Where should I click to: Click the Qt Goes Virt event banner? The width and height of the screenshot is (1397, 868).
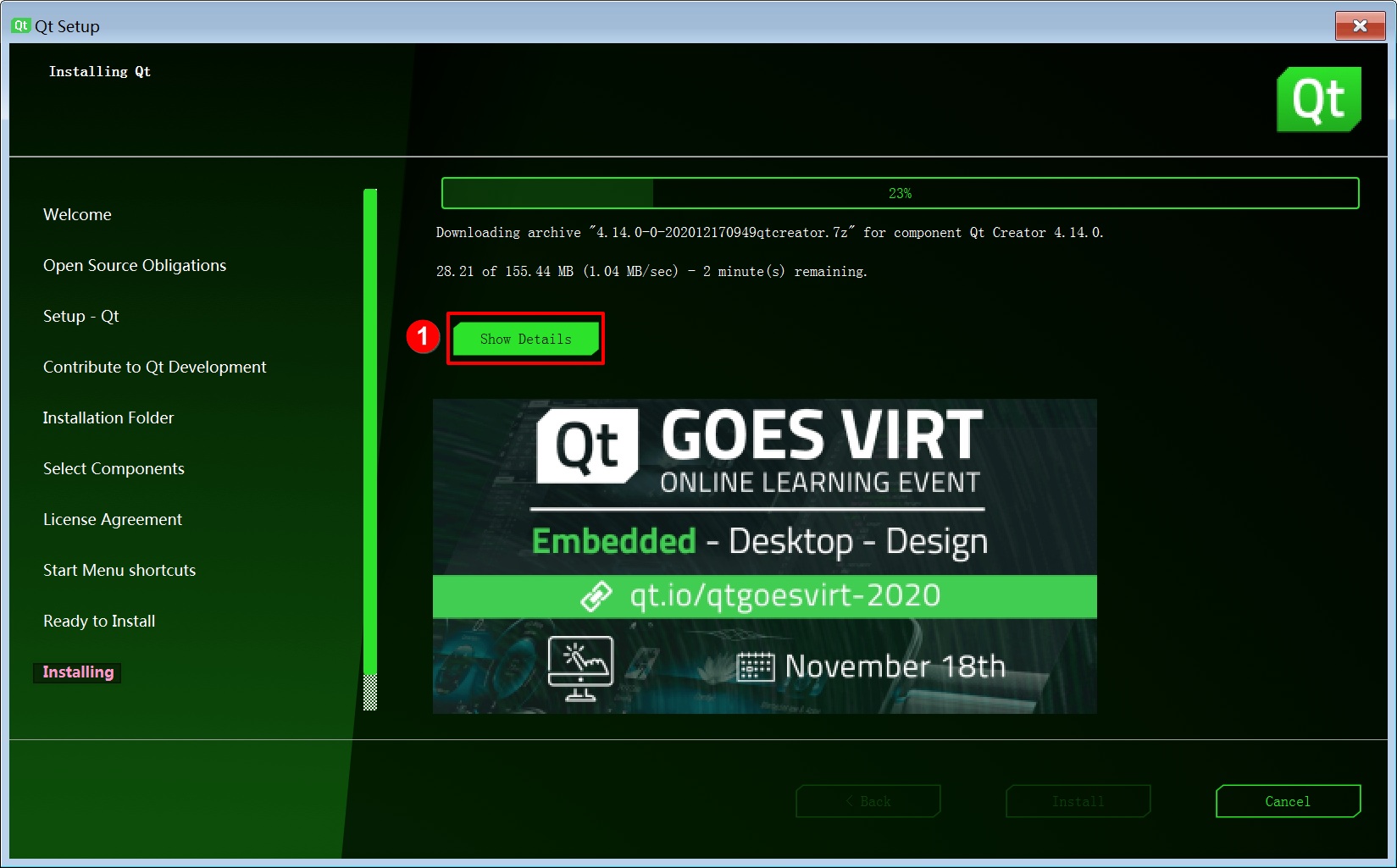[x=764, y=556]
